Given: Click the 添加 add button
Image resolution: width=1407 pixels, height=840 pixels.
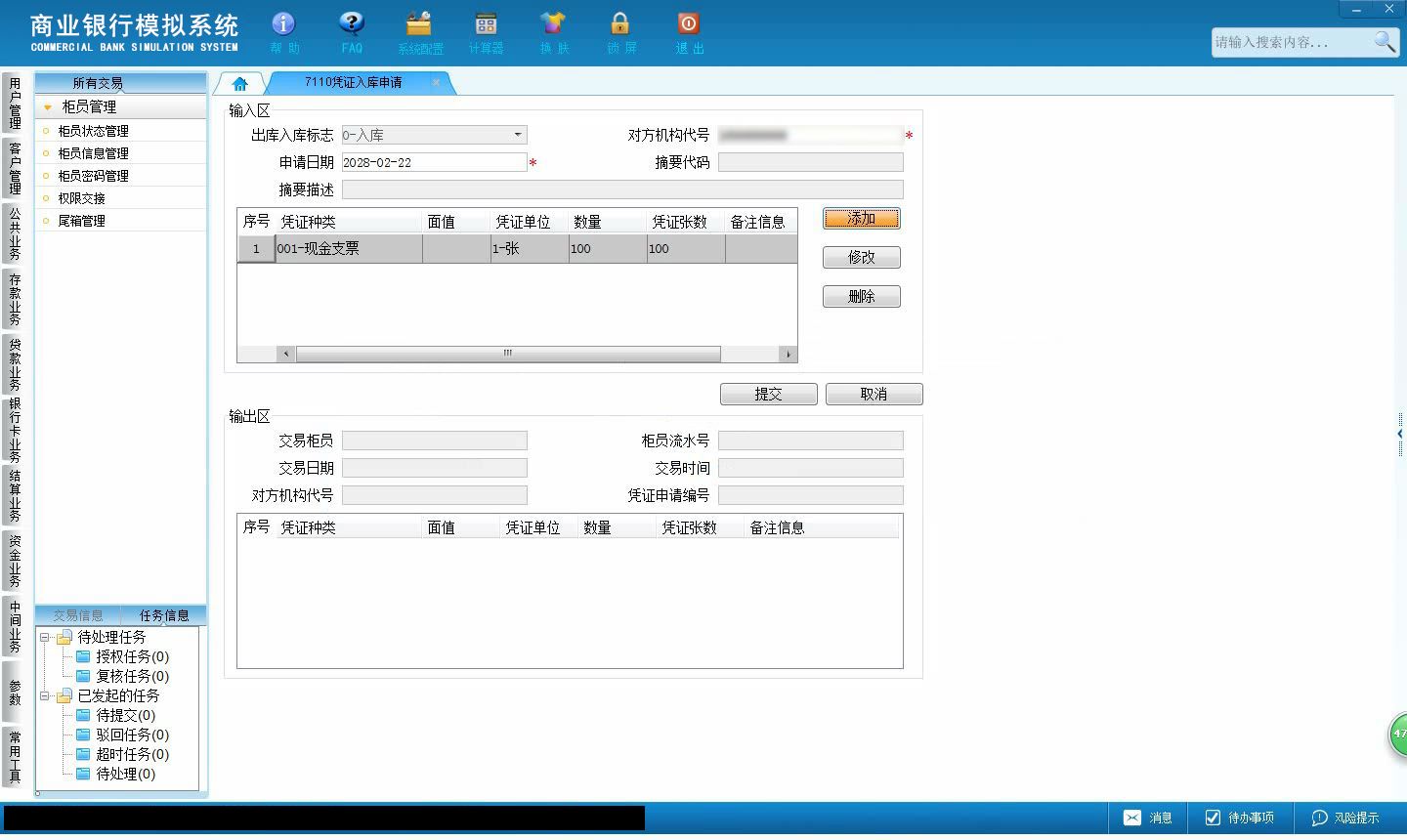Looking at the screenshot, I should (861, 219).
